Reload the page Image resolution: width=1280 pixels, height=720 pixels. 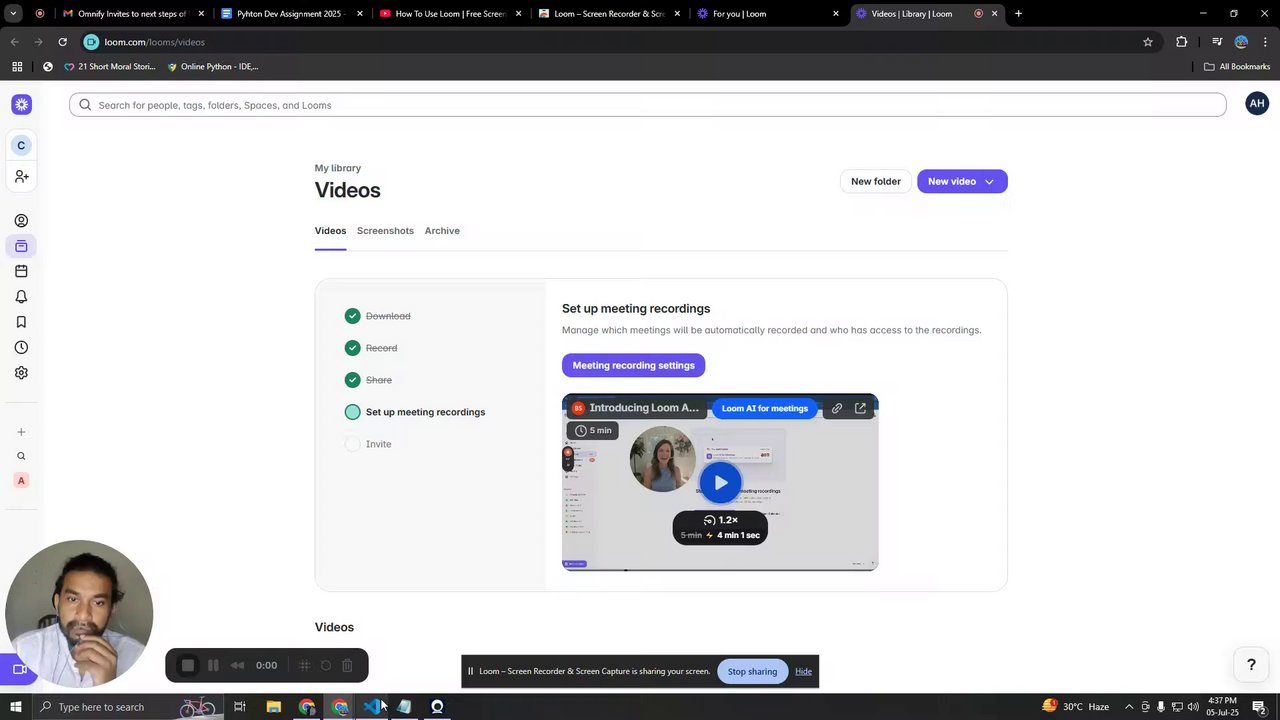62,42
